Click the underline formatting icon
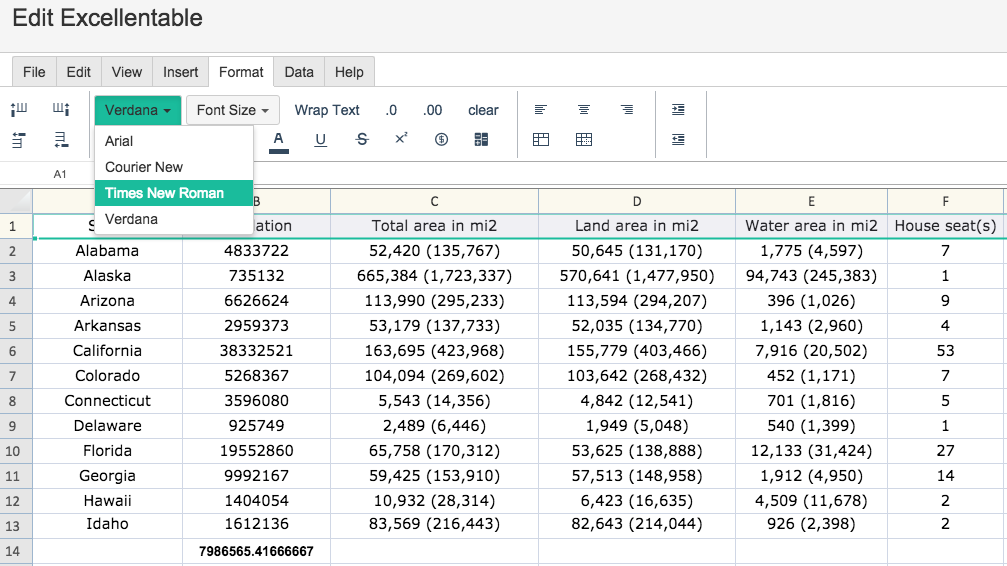Viewport: 1007px width, 566px height. (320, 140)
